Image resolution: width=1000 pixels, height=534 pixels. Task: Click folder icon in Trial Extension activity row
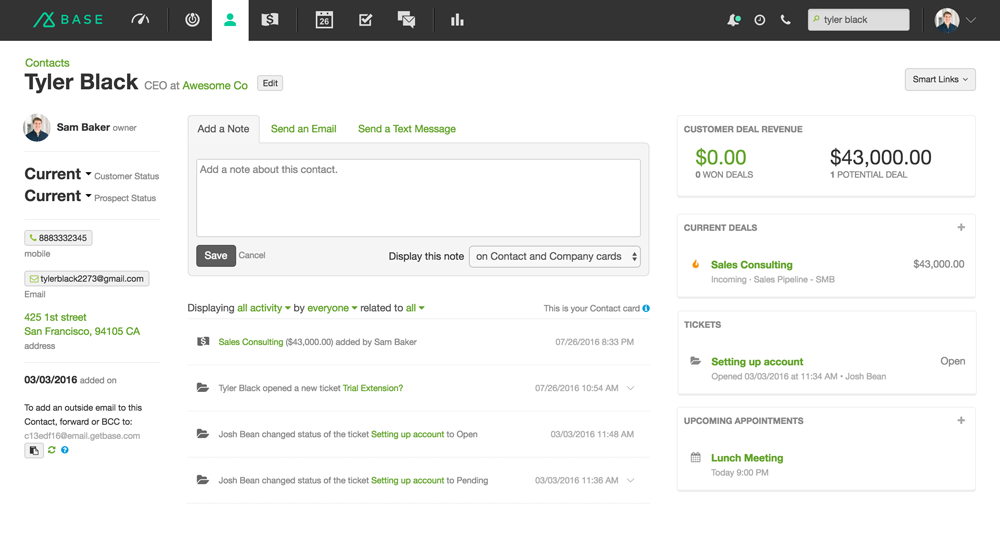[x=203, y=387]
